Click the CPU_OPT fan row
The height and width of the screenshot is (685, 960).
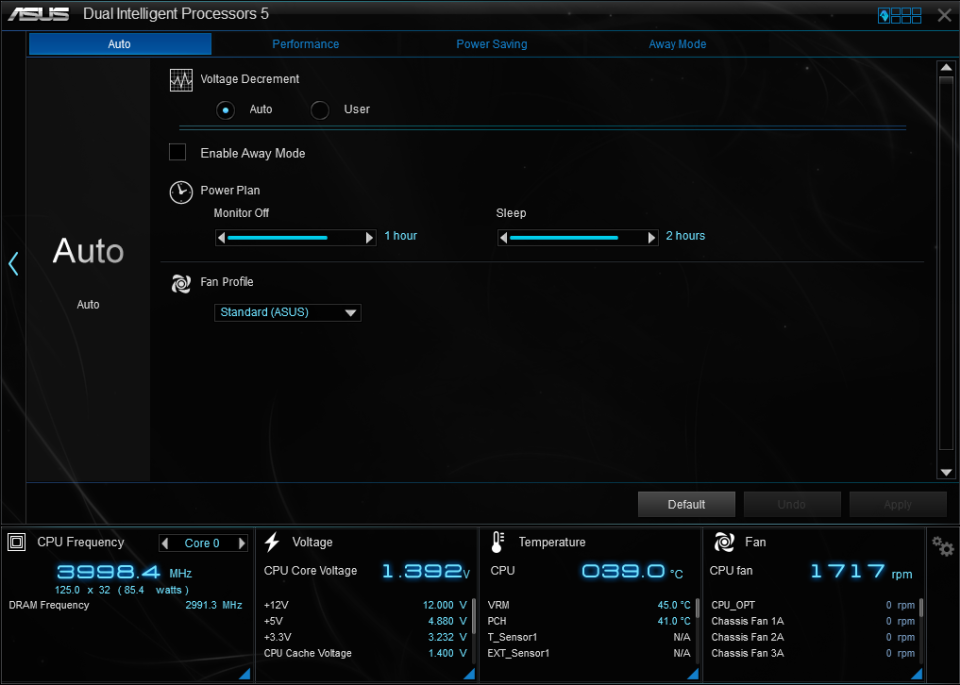[x=813, y=605]
